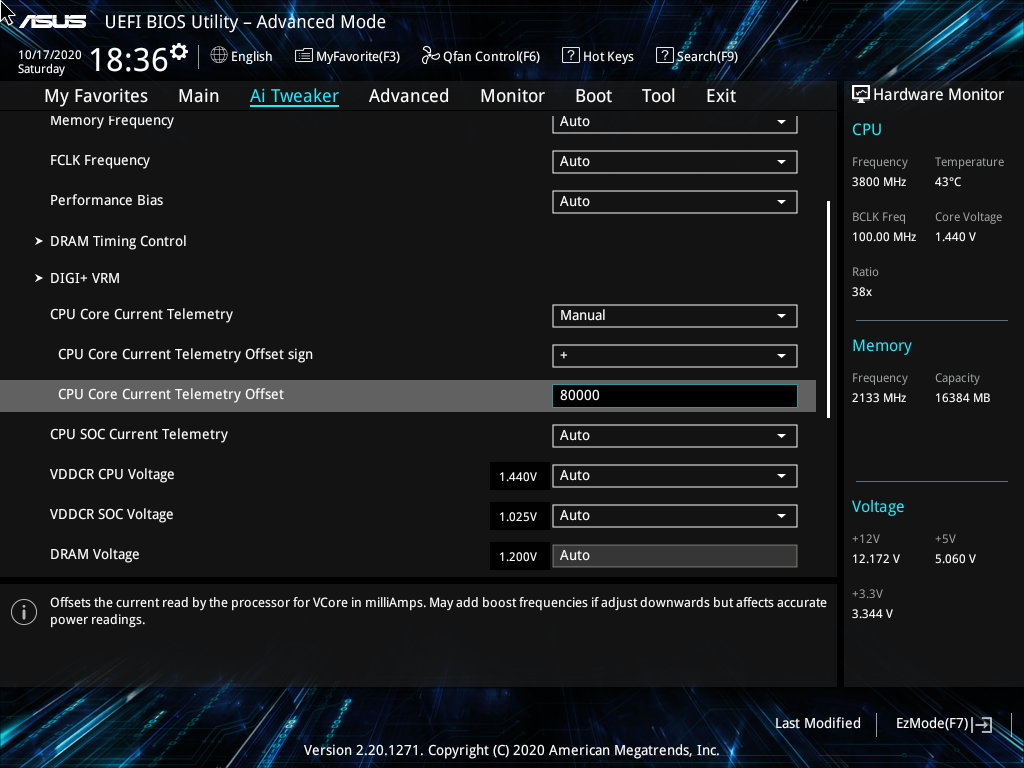Click the Voltage heading in Hardware Monitor
The height and width of the screenshot is (768, 1024).
[x=878, y=507]
